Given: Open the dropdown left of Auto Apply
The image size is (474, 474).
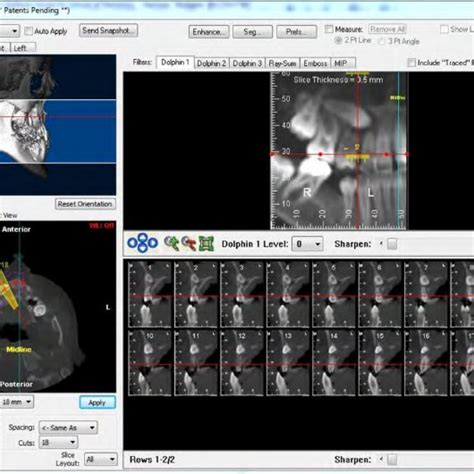Looking at the screenshot, I should [10, 31].
